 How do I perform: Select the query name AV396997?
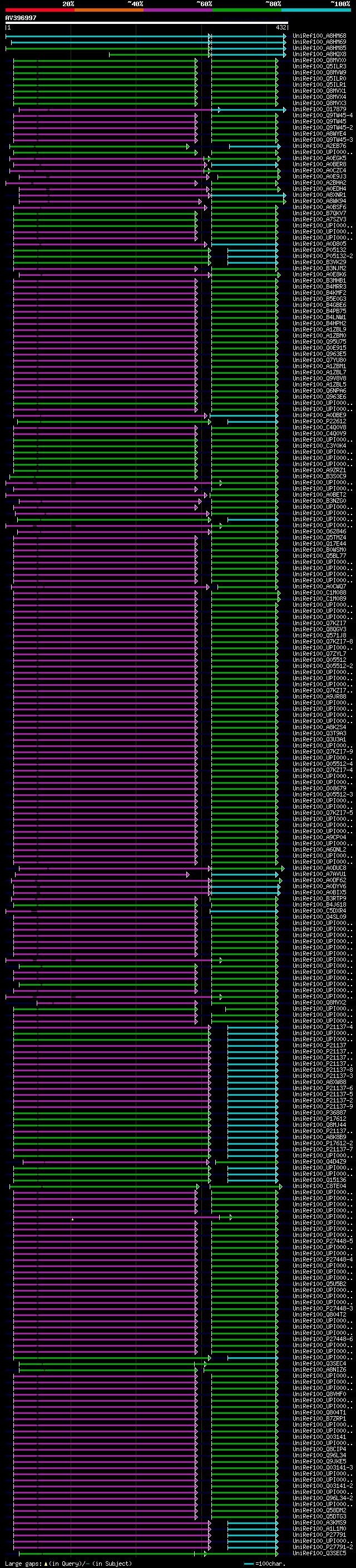(21, 18)
